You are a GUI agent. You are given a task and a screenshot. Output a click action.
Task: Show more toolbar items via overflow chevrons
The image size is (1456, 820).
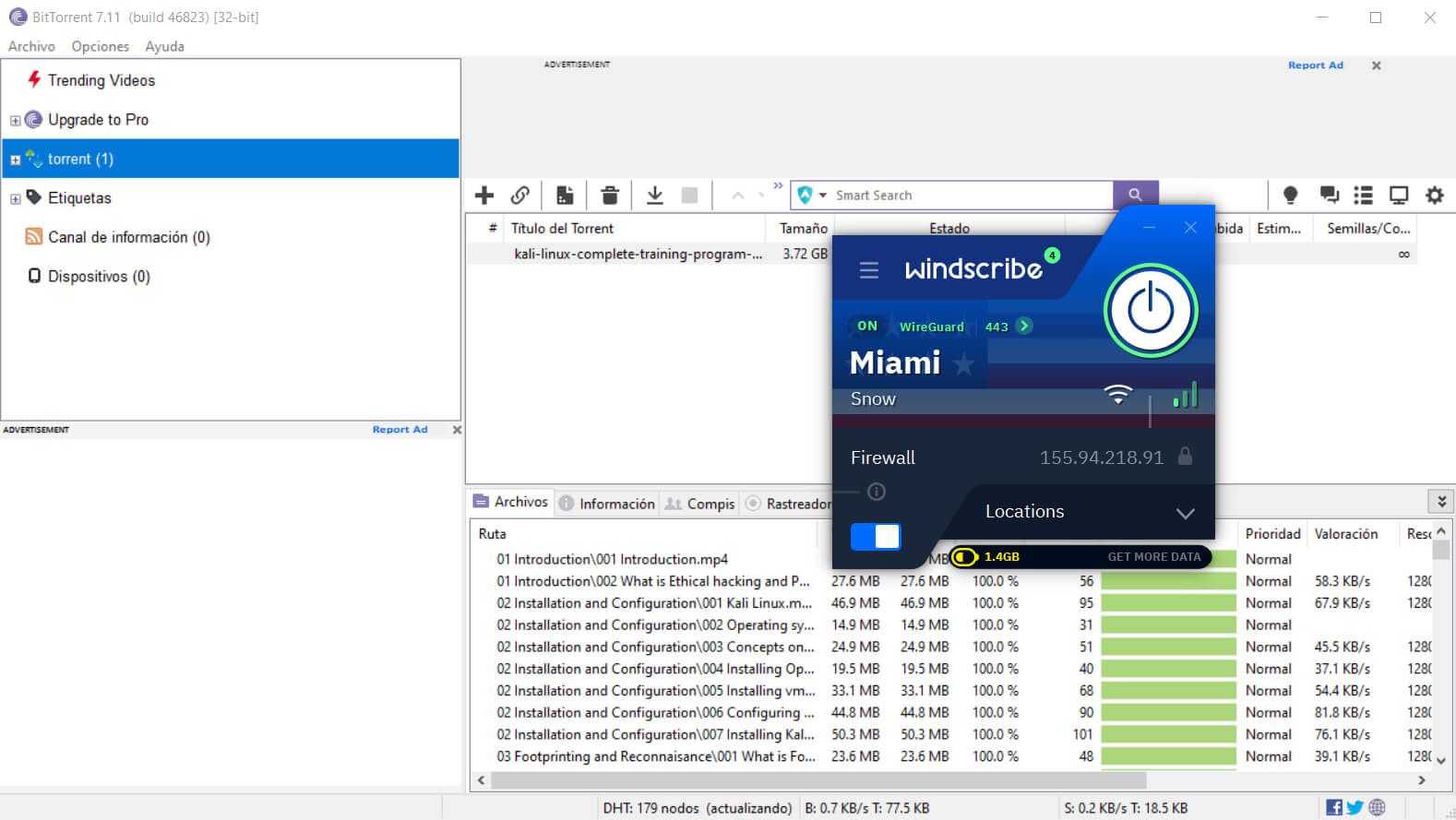click(778, 186)
